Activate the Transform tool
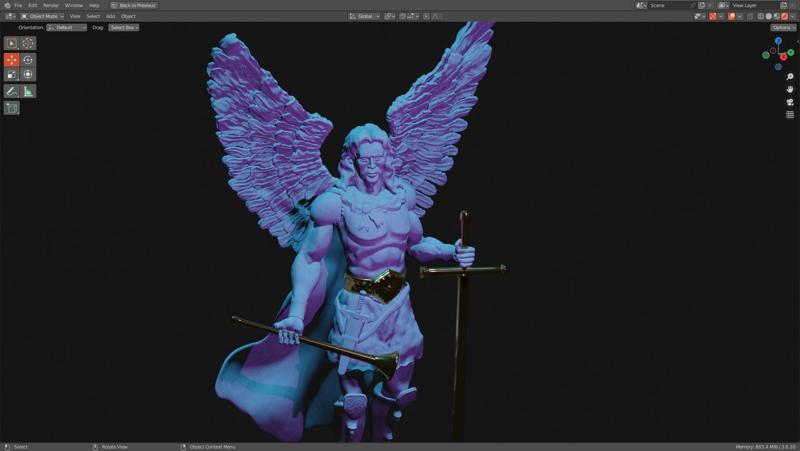800x451 pixels. [x=28, y=74]
